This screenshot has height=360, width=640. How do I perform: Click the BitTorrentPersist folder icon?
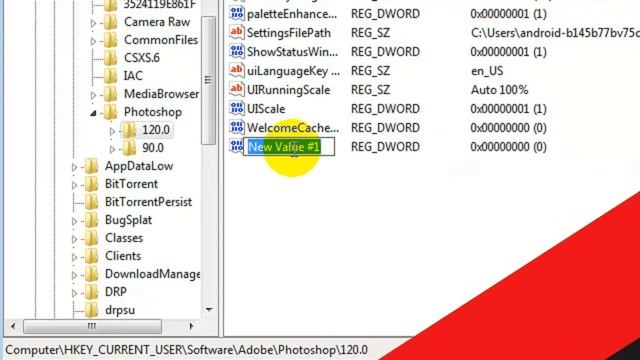[x=91, y=202]
